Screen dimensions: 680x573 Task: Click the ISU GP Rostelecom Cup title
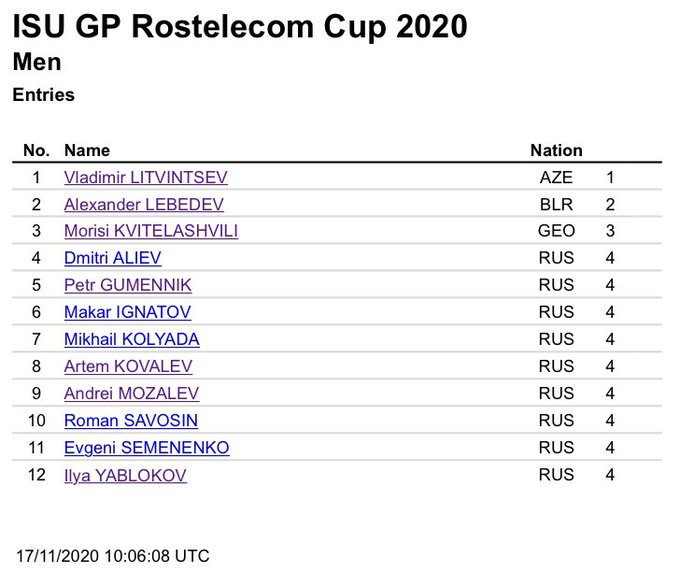(240, 26)
